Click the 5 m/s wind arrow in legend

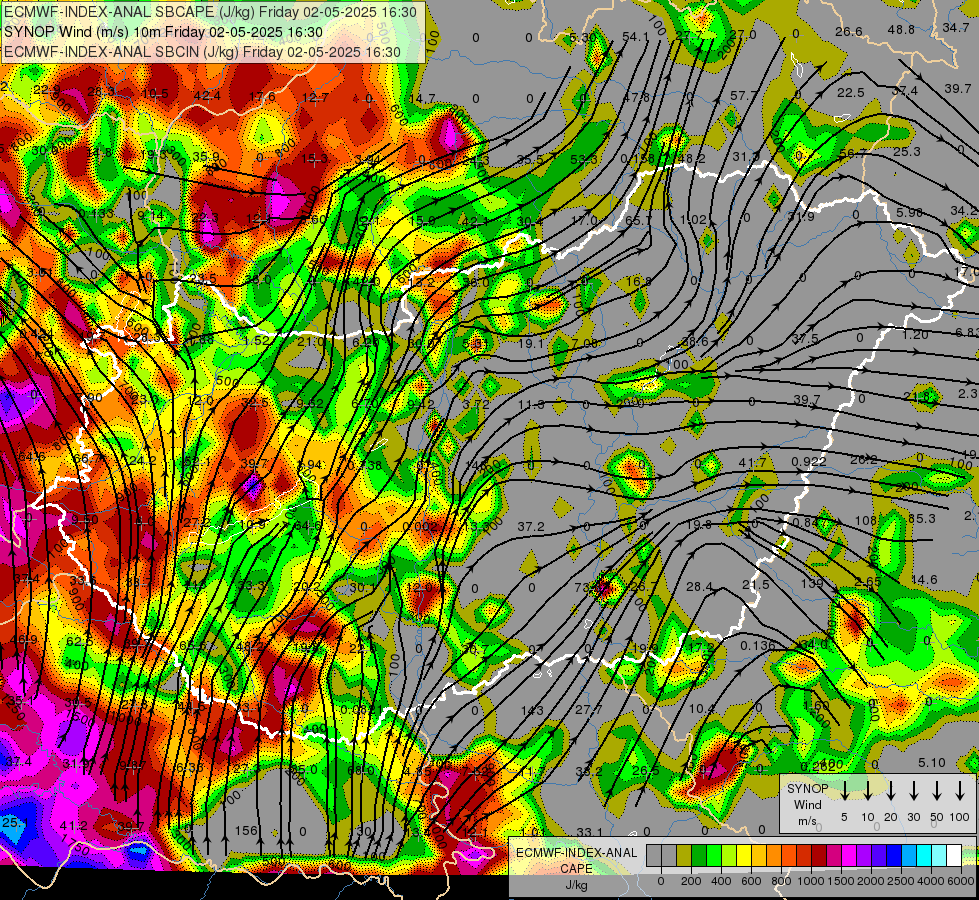coord(844,791)
